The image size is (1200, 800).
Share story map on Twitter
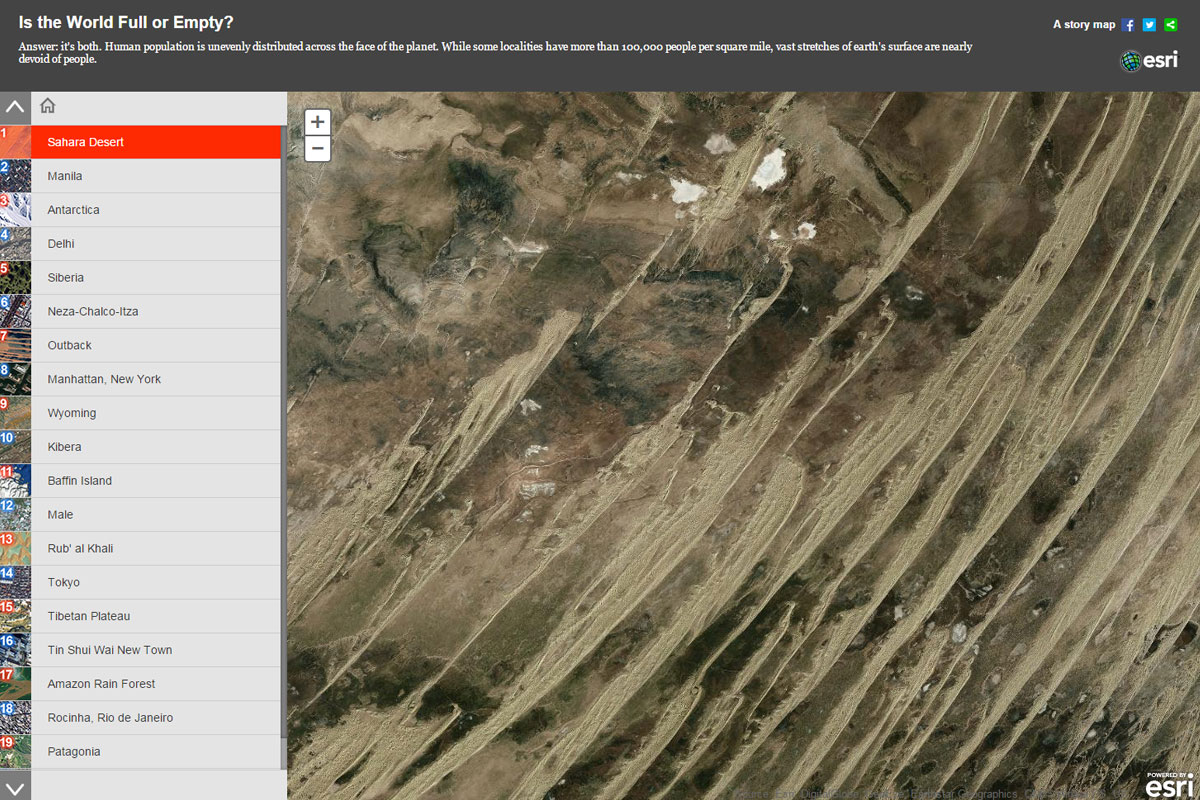1150,25
